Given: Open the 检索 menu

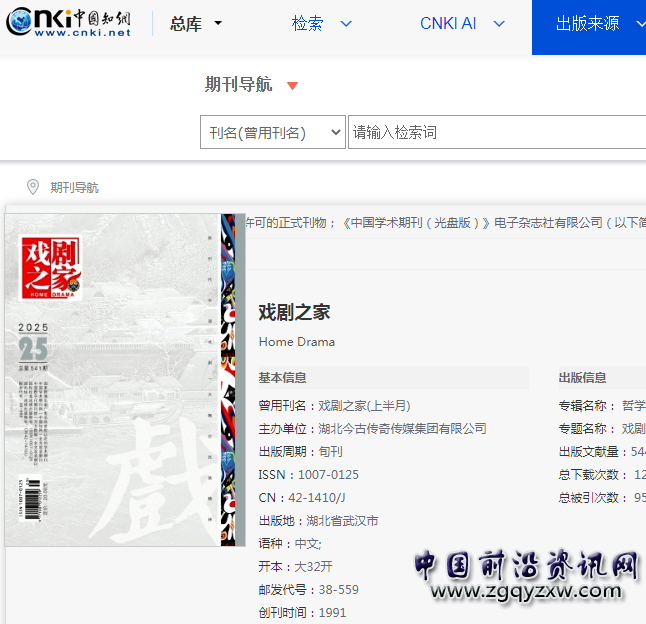Looking at the screenshot, I should [x=322, y=24].
